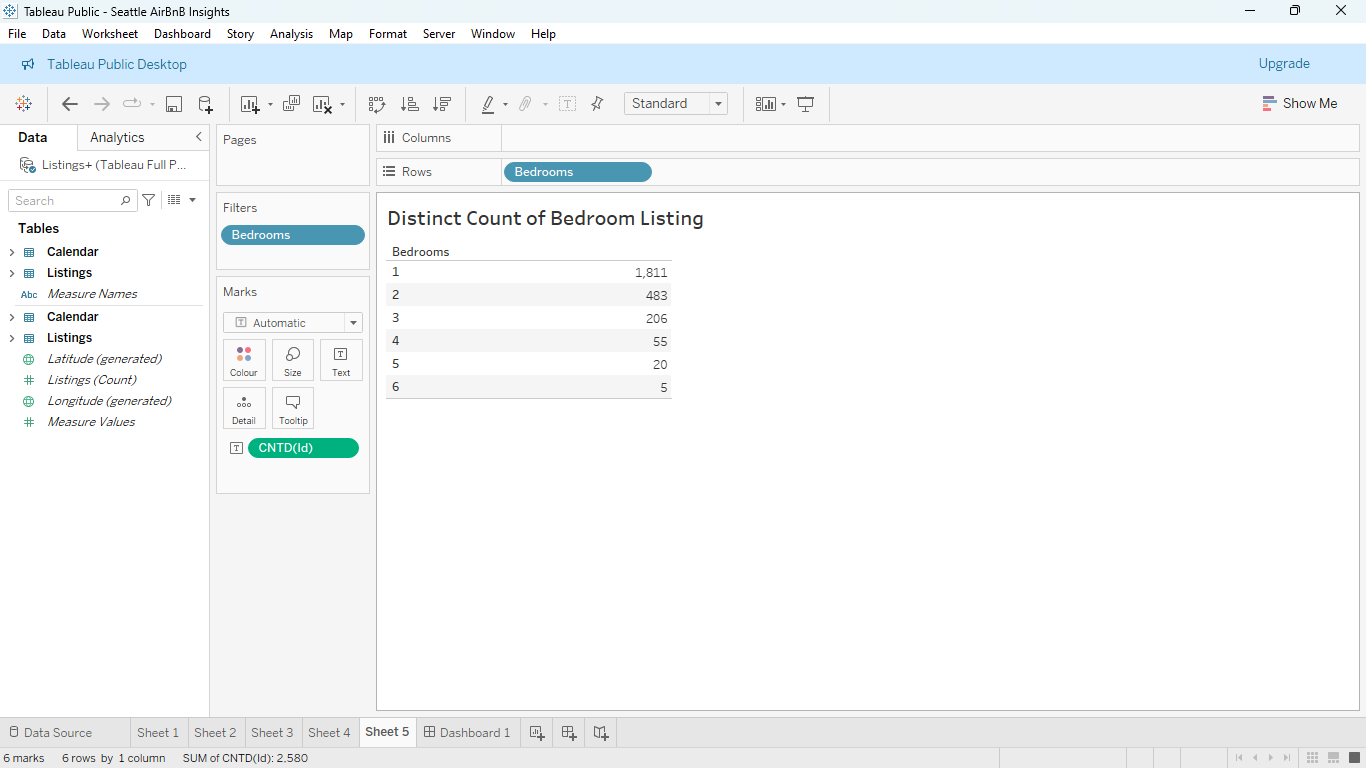
Task: Select the 1,811 value cell
Action: point(651,272)
